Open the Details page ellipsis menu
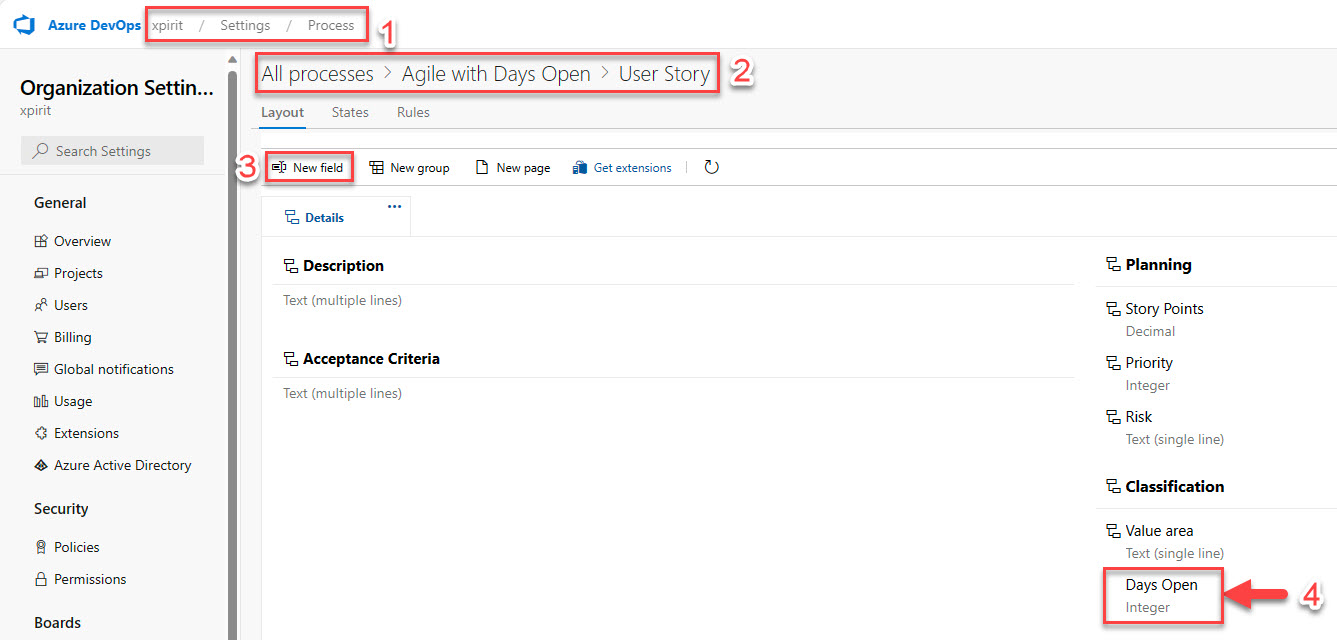Image resolution: width=1337 pixels, height=640 pixels. click(394, 206)
